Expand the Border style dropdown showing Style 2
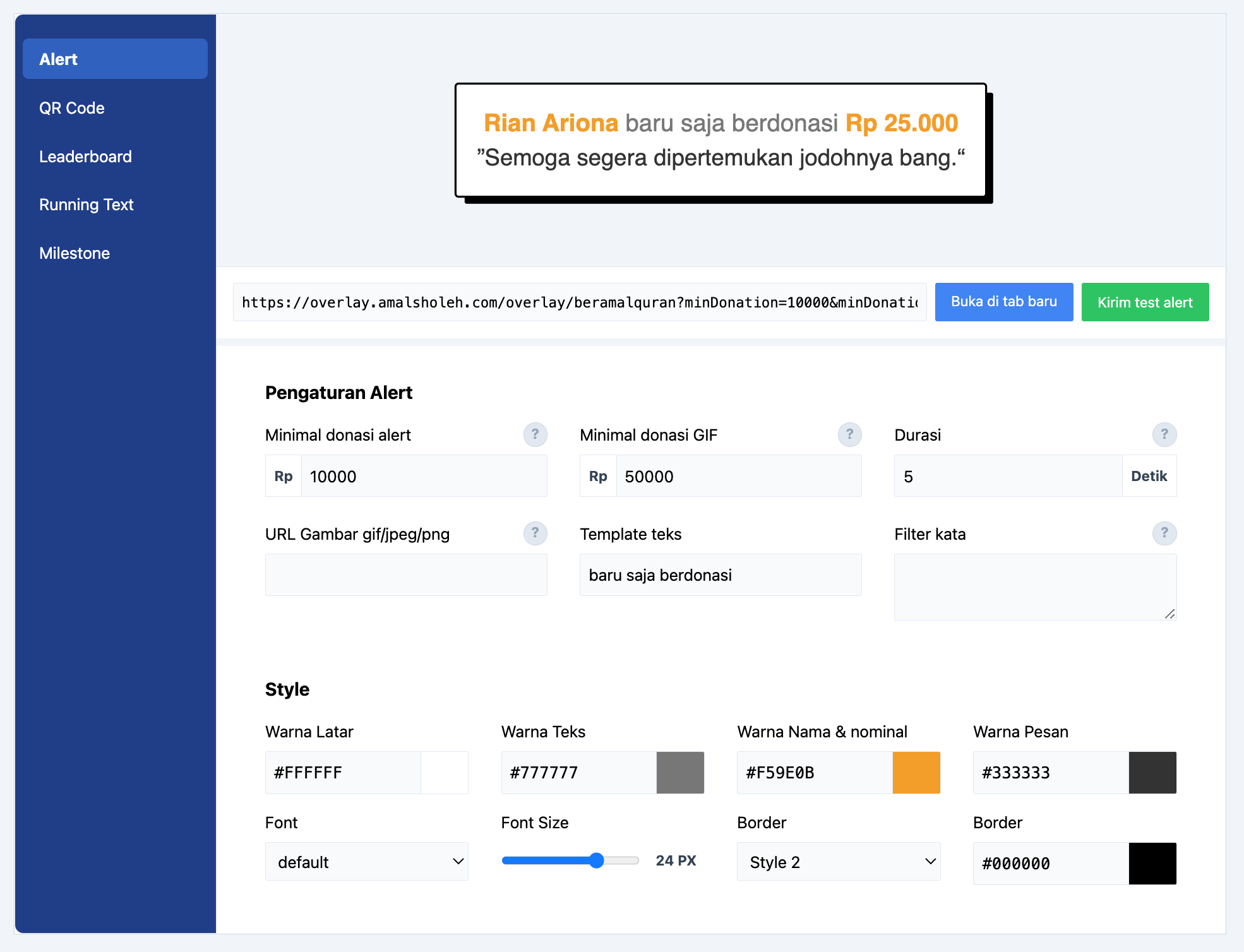1244x952 pixels. 838,862
